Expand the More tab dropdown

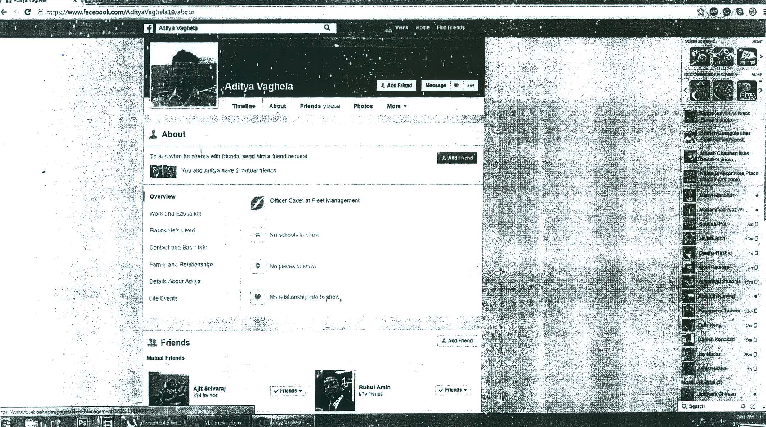coord(396,106)
